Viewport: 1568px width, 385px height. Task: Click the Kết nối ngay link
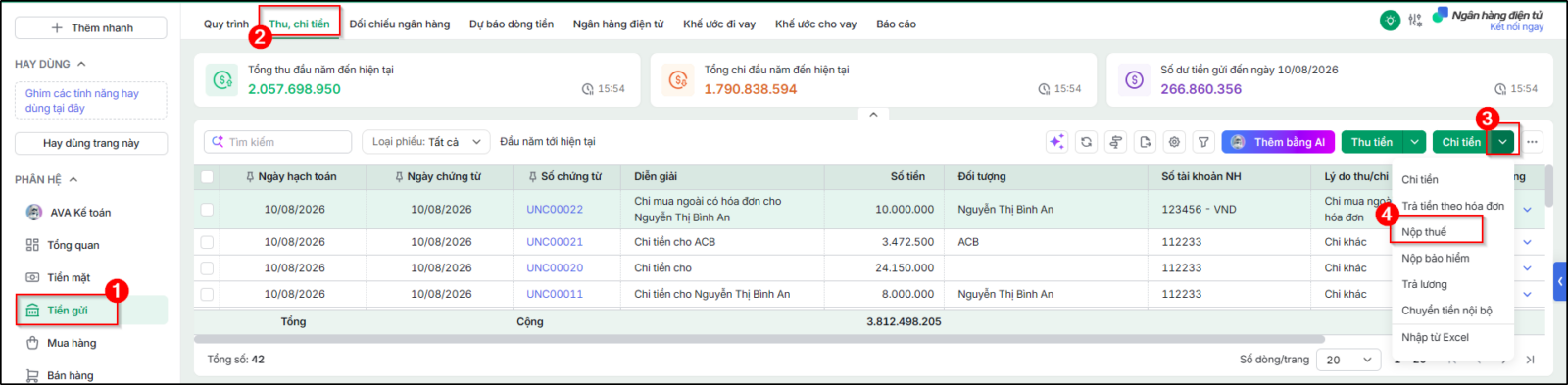[x=1516, y=27]
